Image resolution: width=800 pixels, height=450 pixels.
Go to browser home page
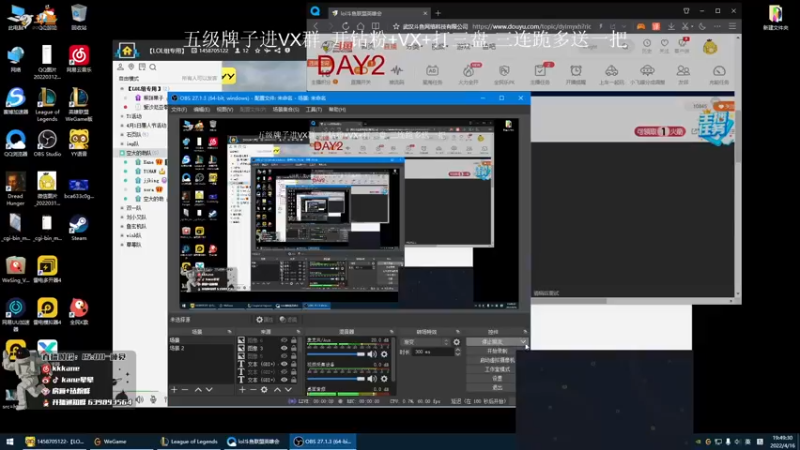pos(361,26)
